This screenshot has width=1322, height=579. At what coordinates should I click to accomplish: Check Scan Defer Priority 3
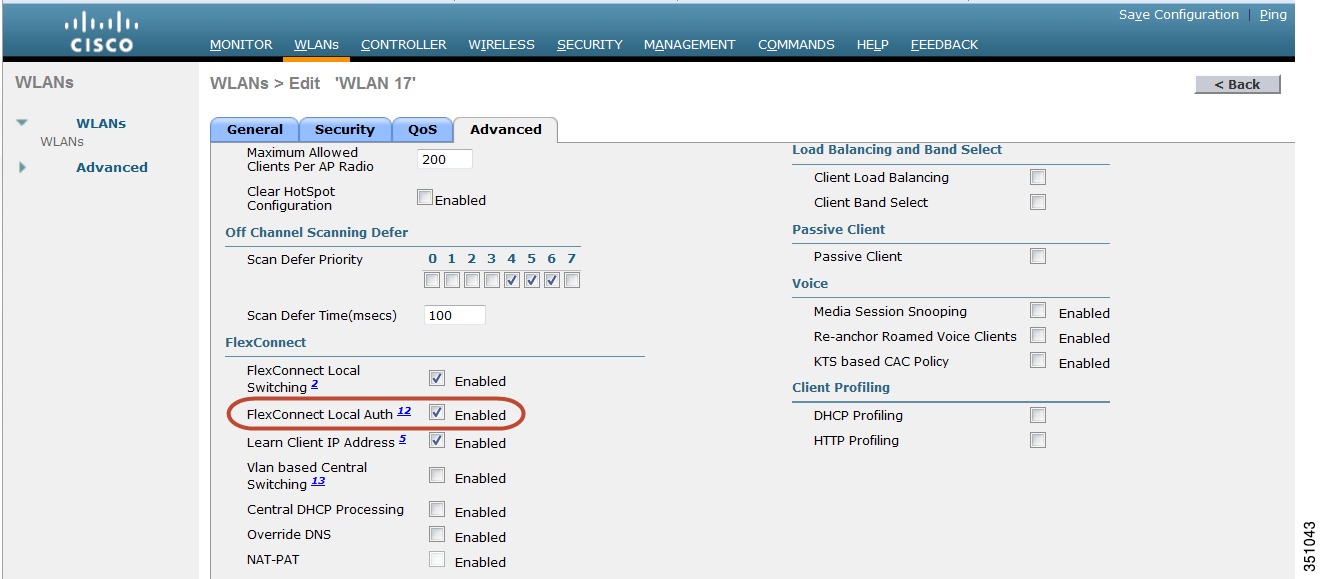click(x=492, y=280)
